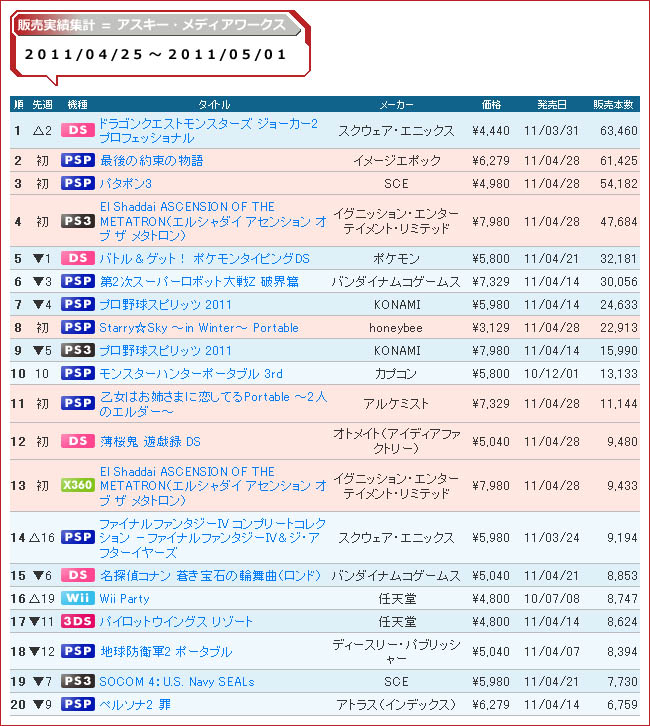Image resolution: width=650 pixels, height=726 pixels.
Task: Click the メーカー column header
Action: [396, 105]
